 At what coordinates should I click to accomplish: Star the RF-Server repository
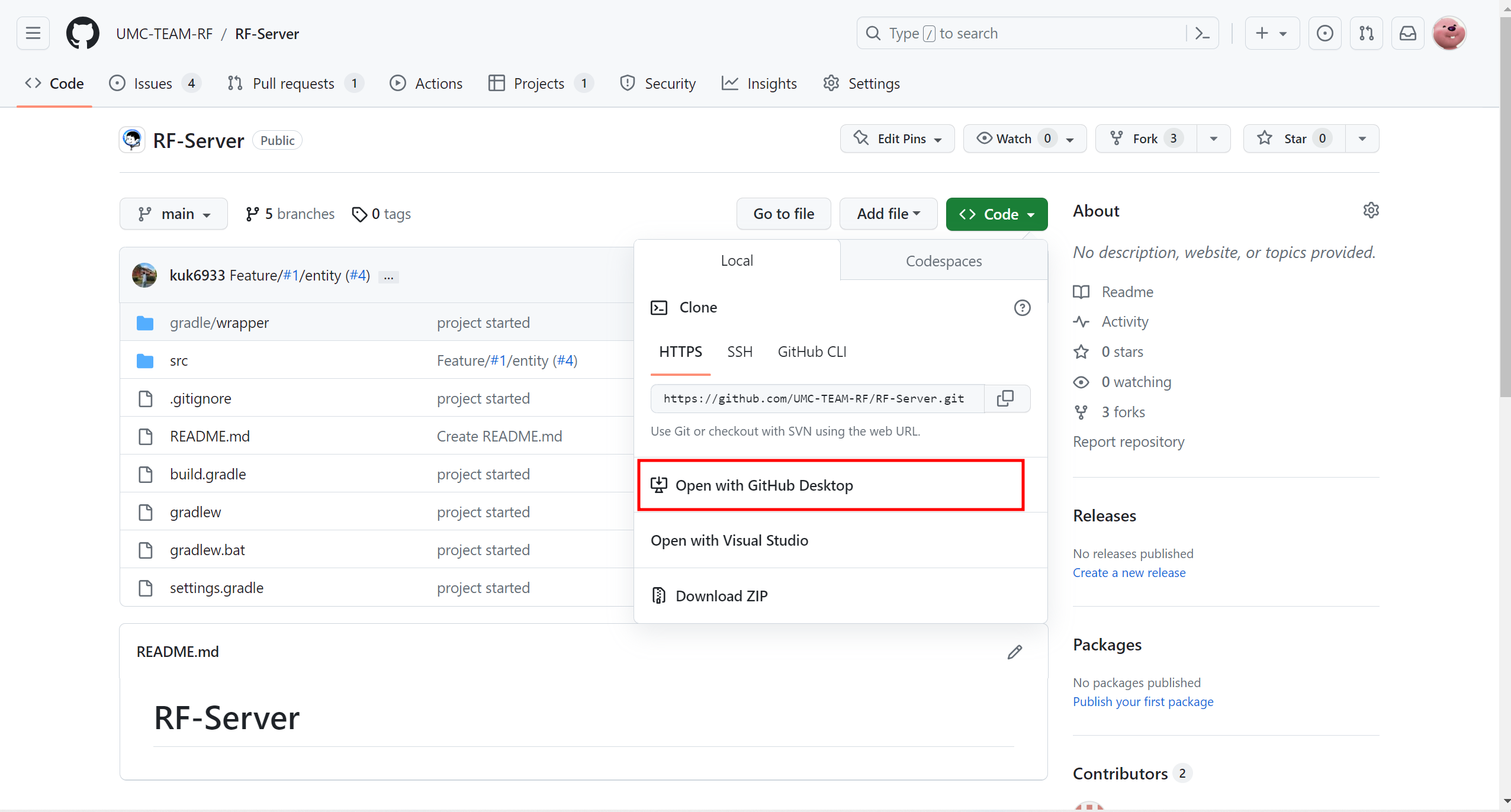pos(1294,138)
